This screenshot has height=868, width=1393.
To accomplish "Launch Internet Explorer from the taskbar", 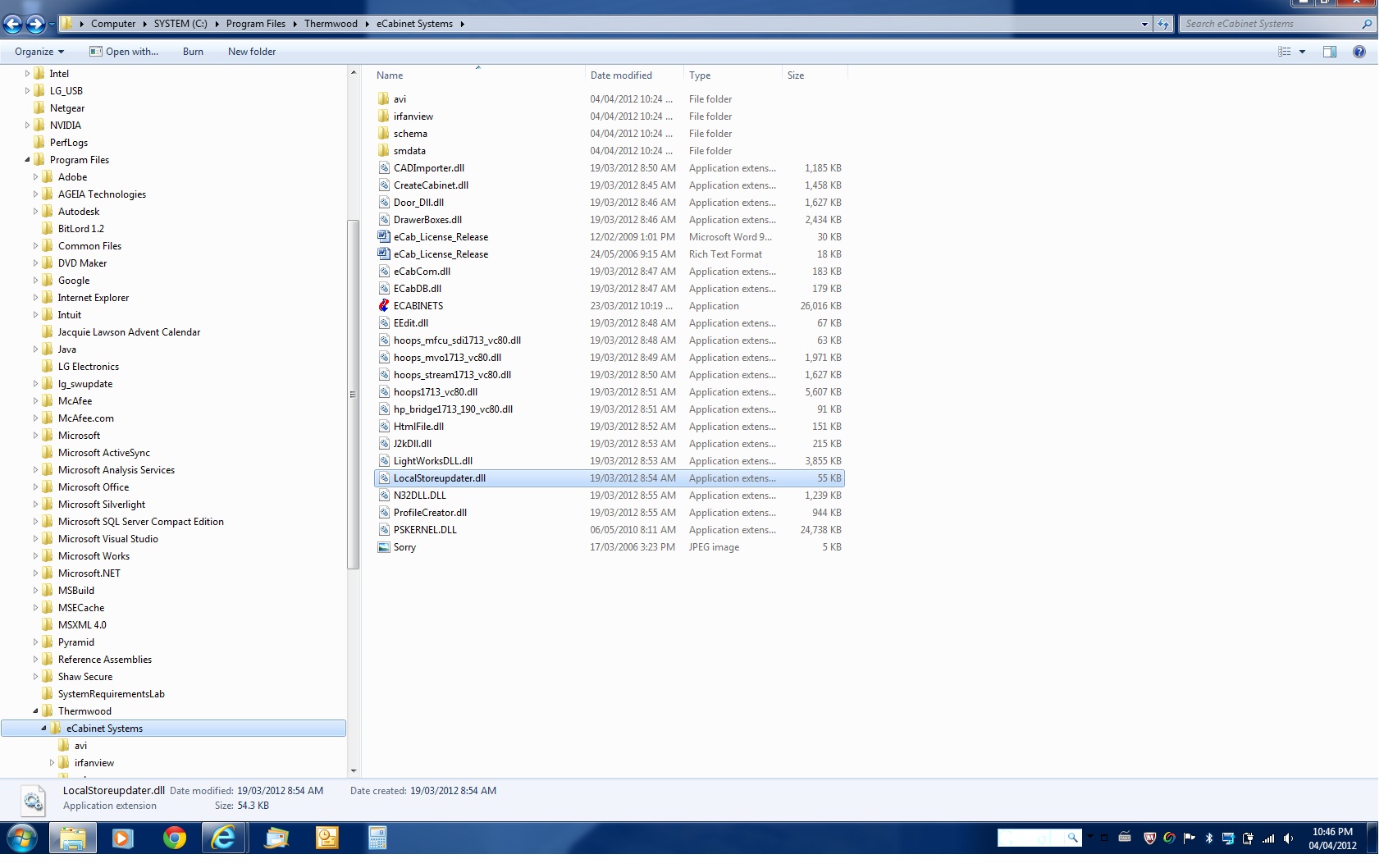I will [223, 838].
